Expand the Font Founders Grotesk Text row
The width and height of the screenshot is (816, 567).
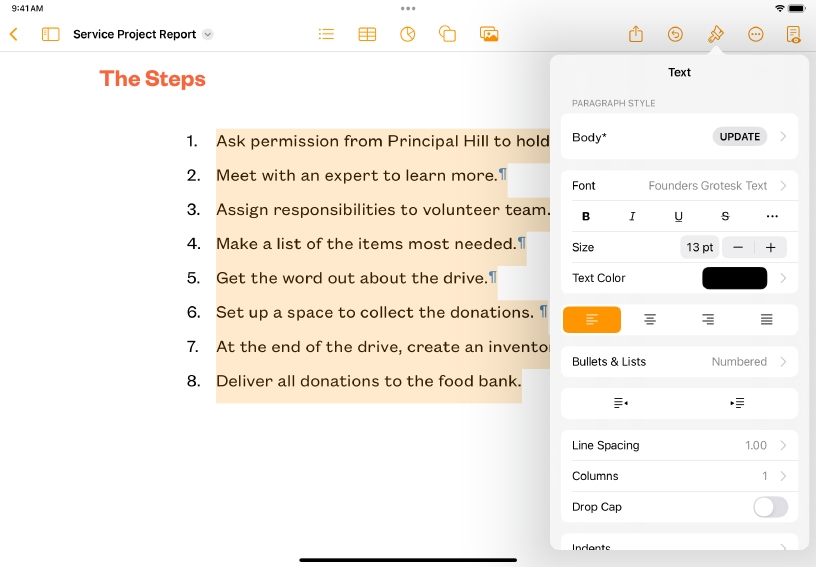click(680, 186)
